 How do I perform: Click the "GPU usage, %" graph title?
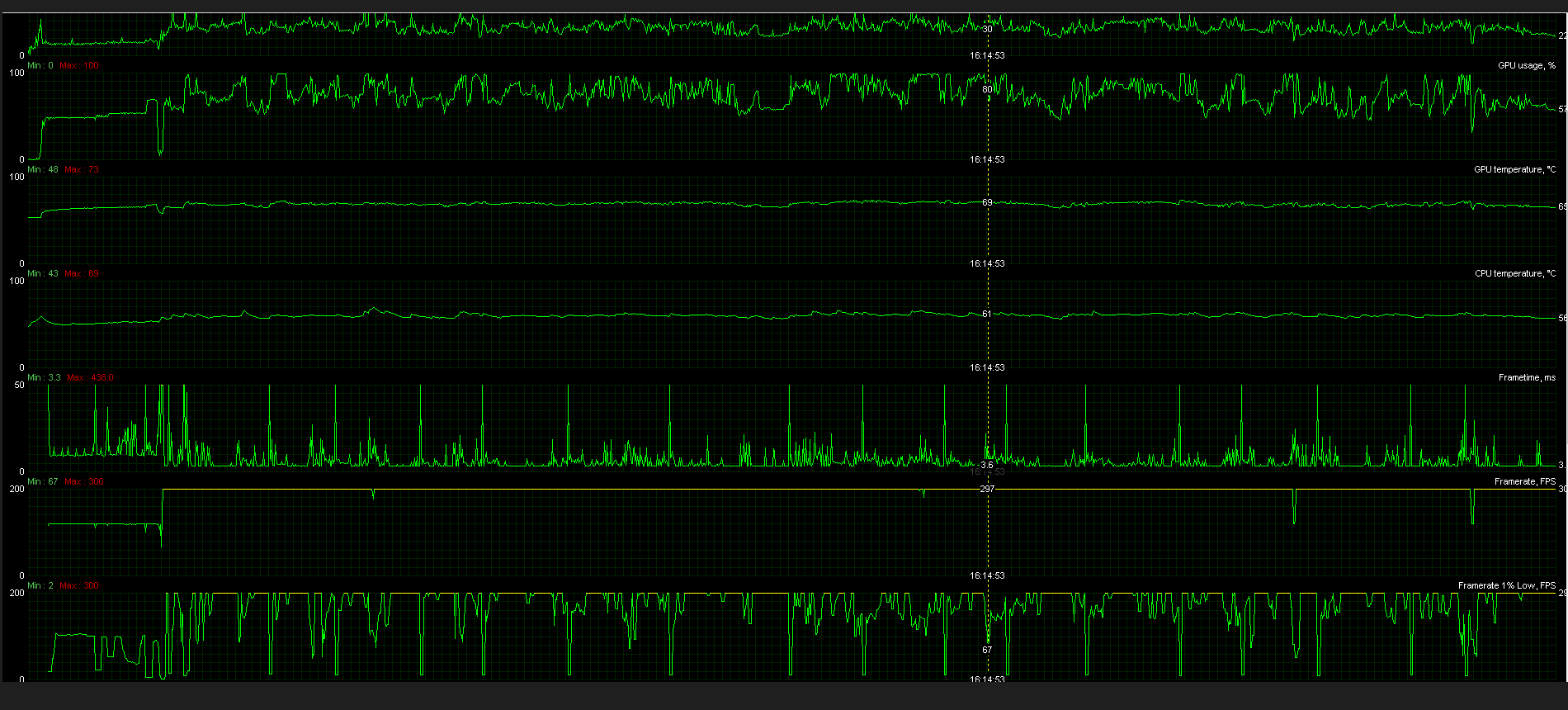(1527, 65)
